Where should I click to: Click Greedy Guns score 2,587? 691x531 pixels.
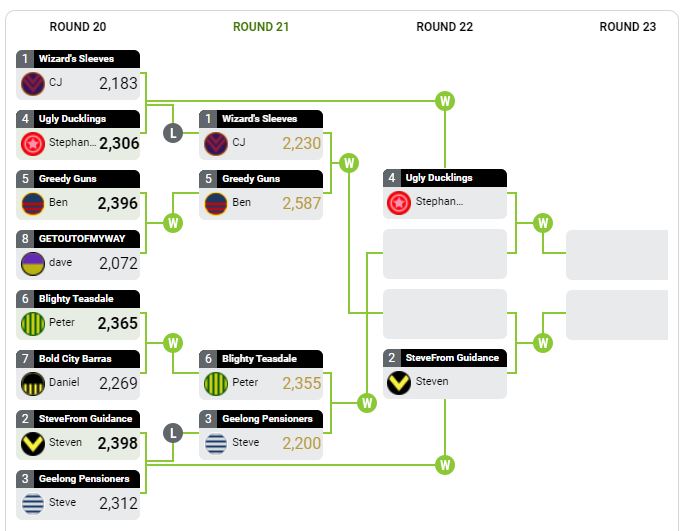pyautogui.click(x=301, y=203)
